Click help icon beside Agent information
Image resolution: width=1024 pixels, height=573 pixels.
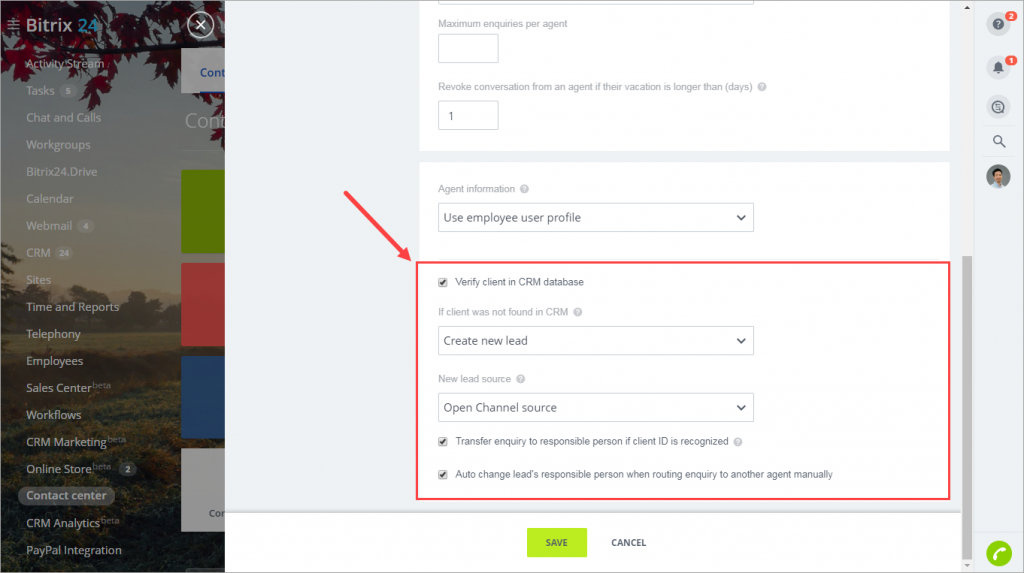pyautogui.click(x=524, y=189)
